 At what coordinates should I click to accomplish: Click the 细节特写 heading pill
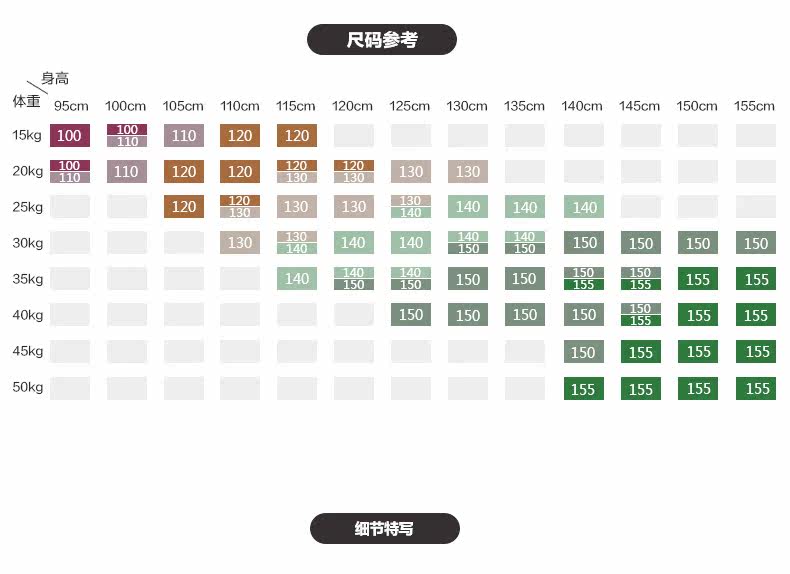(384, 528)
